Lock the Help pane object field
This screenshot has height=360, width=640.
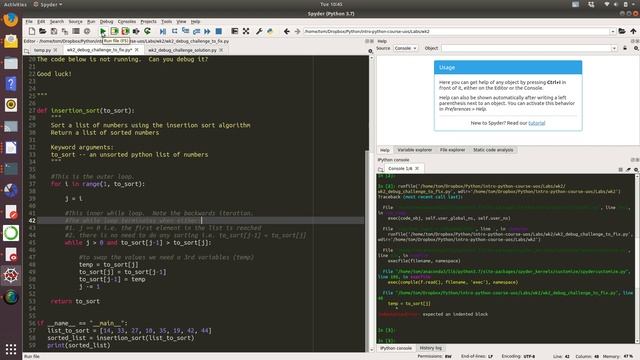click(625, 48)
